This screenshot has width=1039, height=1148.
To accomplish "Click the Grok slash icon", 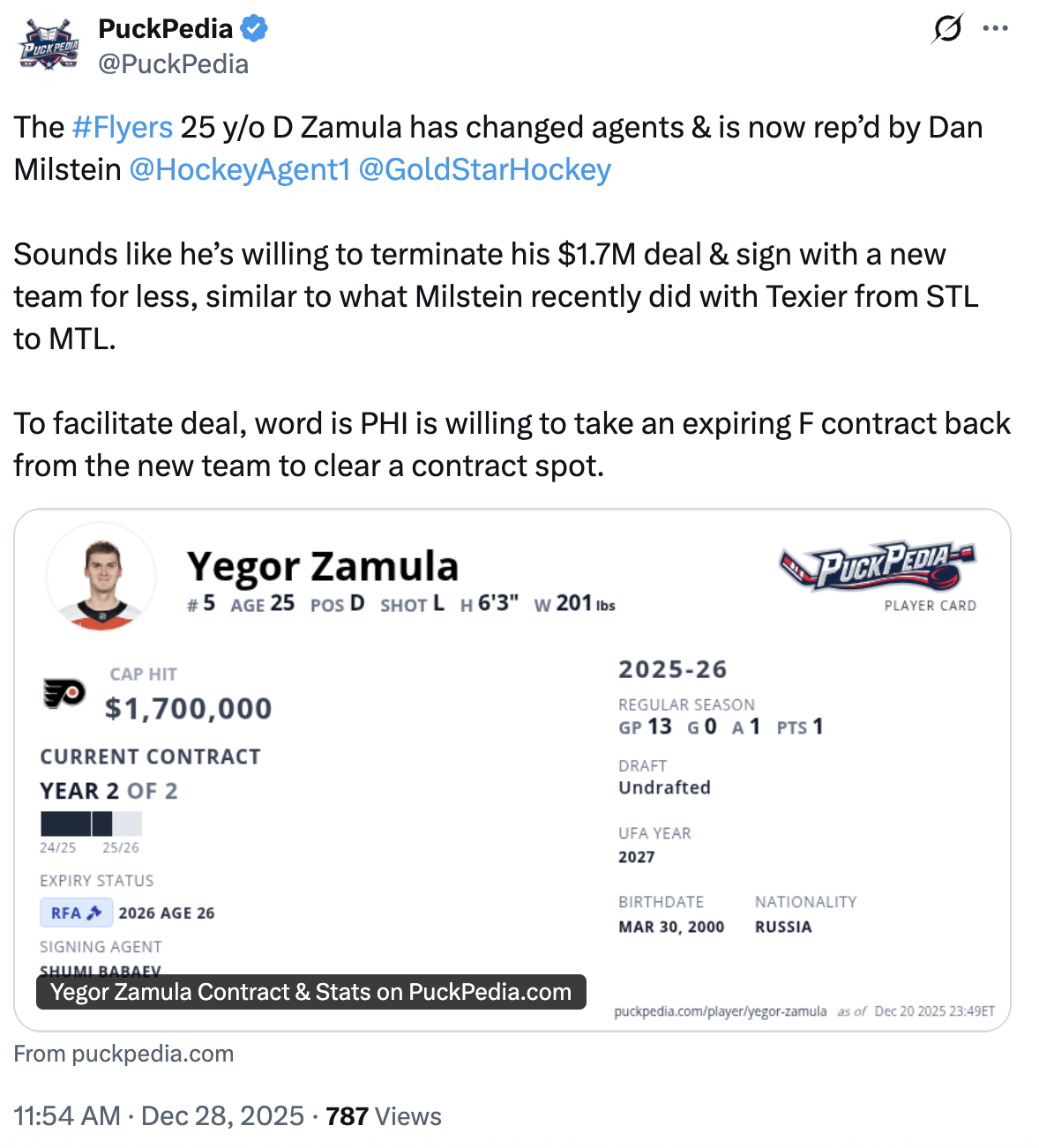I will tap(947, 29).
